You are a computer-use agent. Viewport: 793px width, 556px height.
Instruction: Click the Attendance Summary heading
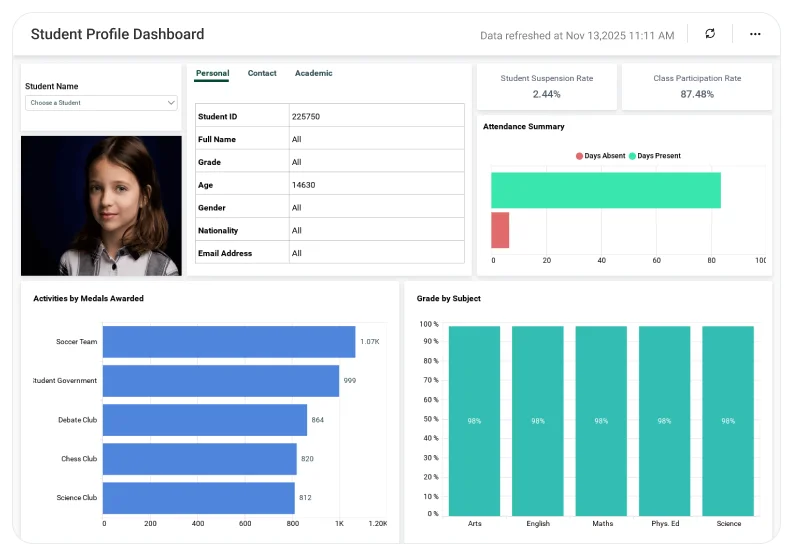[x=523, y=126]
